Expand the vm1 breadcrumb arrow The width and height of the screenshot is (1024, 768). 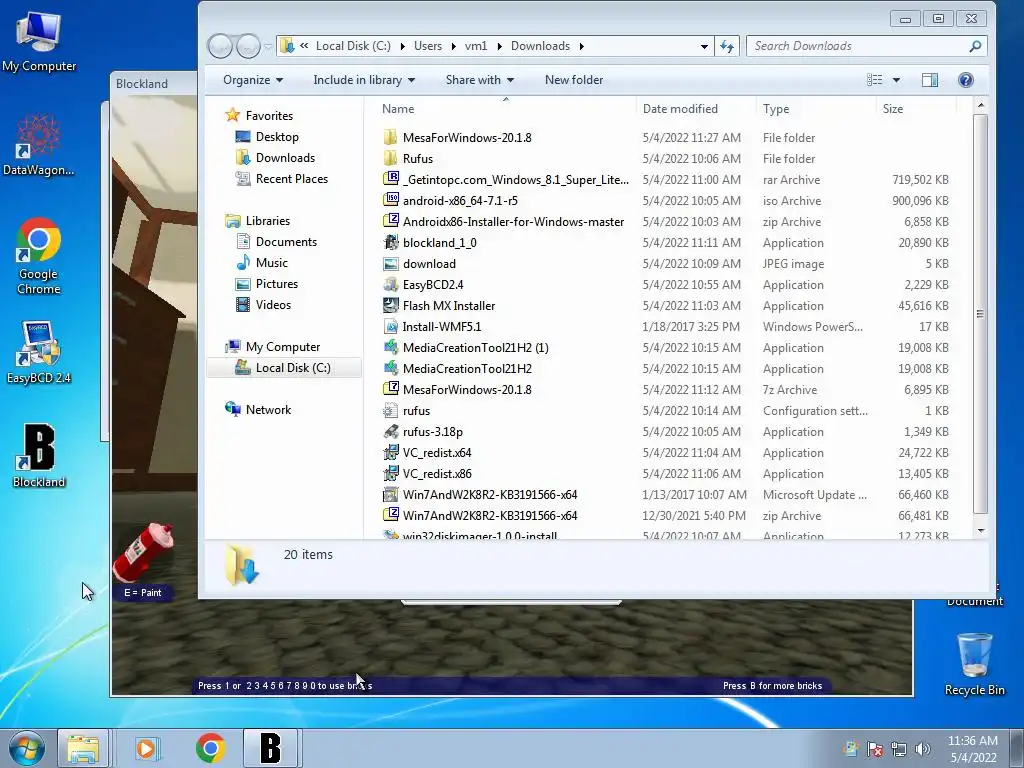click(499, 46)
